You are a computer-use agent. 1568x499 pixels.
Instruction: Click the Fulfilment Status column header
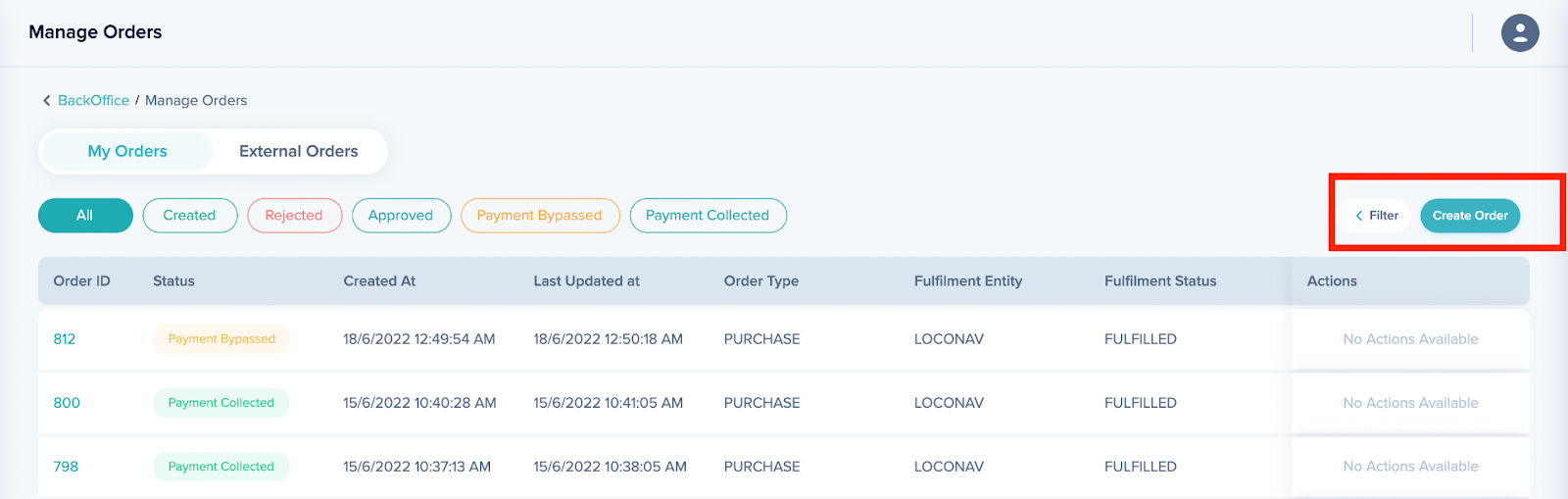1159,281
